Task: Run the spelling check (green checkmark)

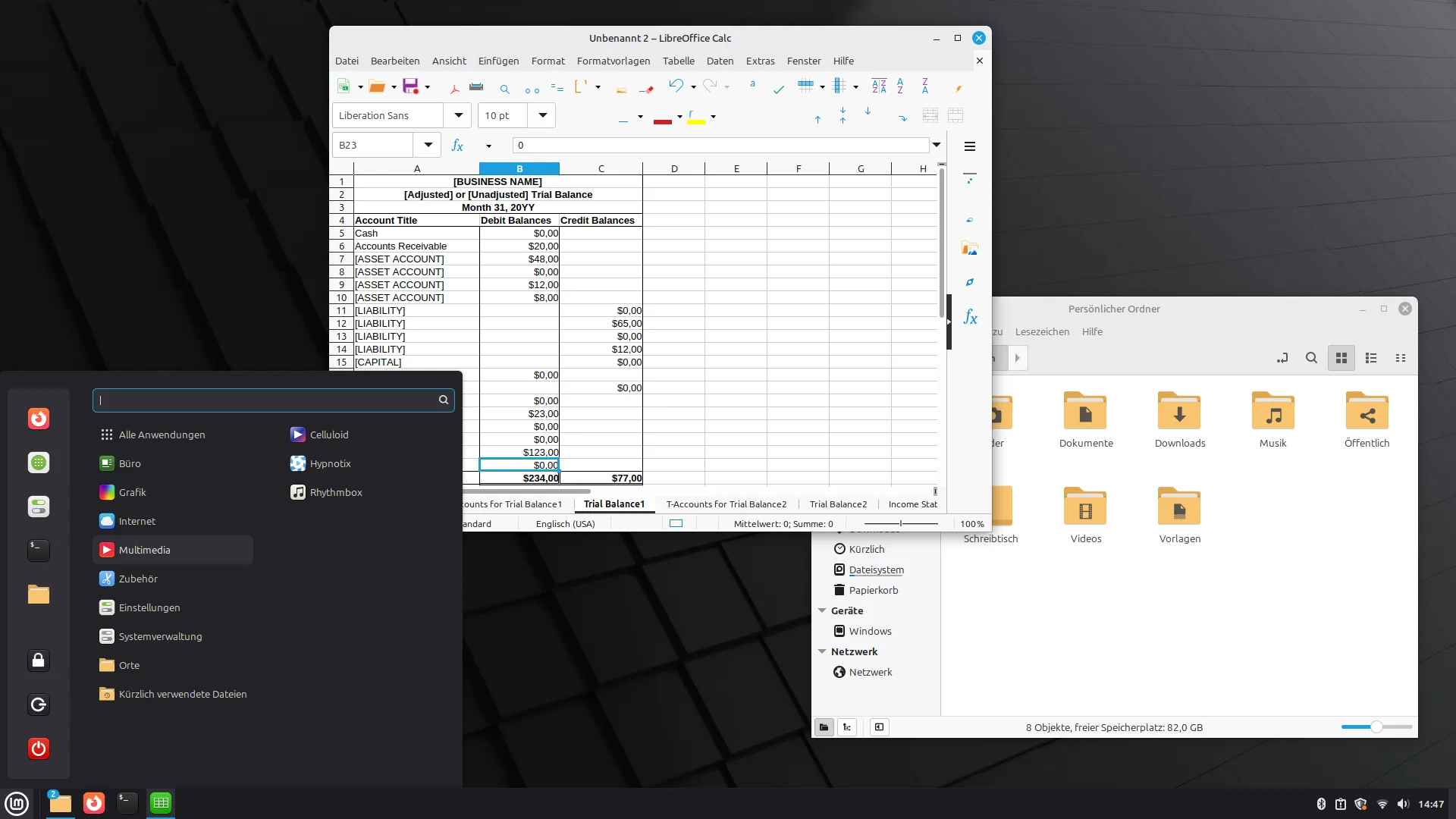Action: point(778,88)
